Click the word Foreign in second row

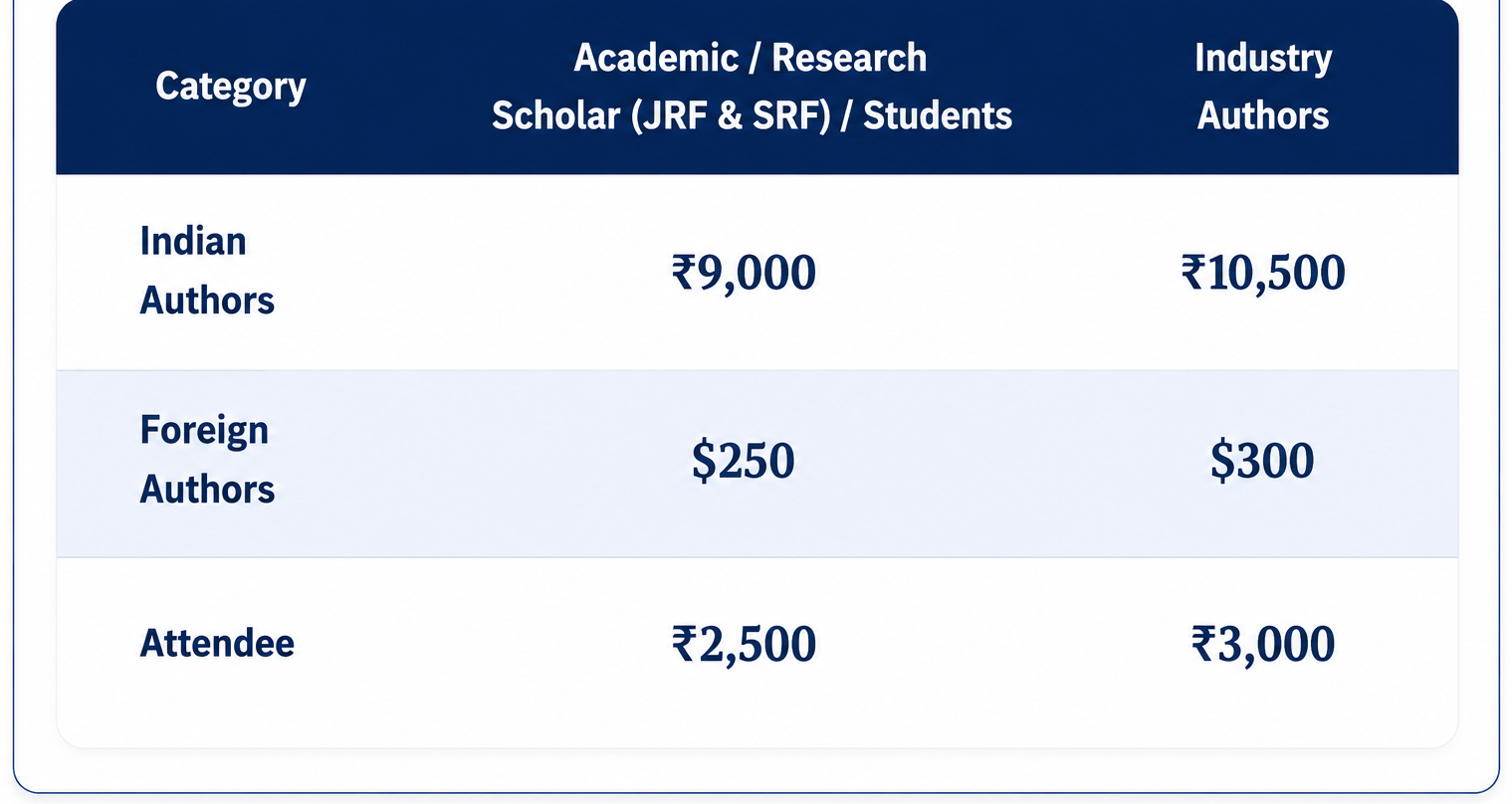tap(204, 431)
